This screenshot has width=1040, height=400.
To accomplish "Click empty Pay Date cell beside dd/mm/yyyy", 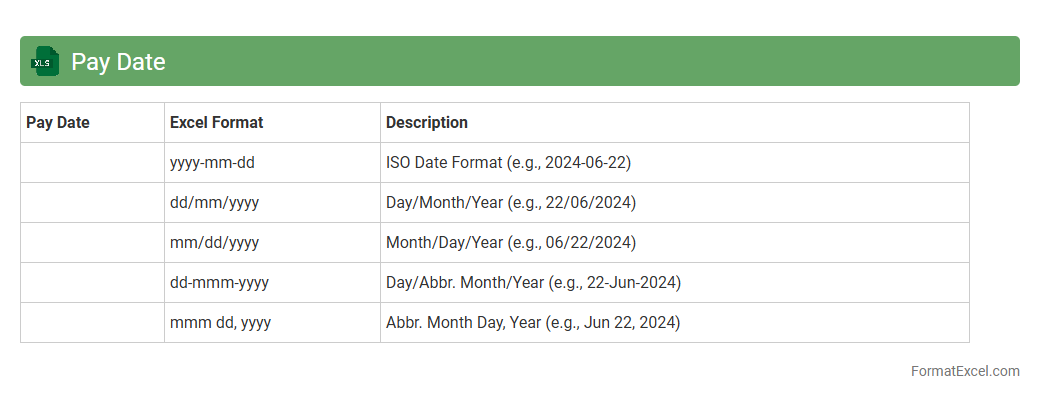I will point(92,203).
